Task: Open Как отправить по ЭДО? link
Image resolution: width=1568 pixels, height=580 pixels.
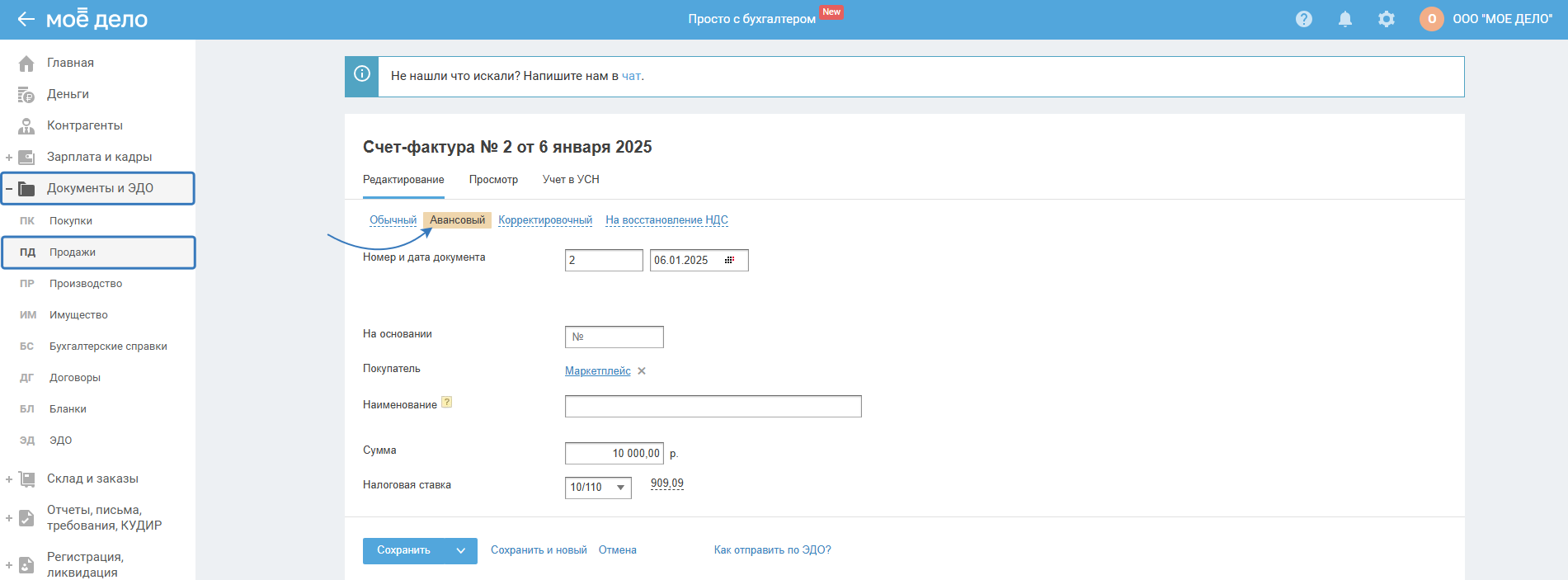Action: 773,550
